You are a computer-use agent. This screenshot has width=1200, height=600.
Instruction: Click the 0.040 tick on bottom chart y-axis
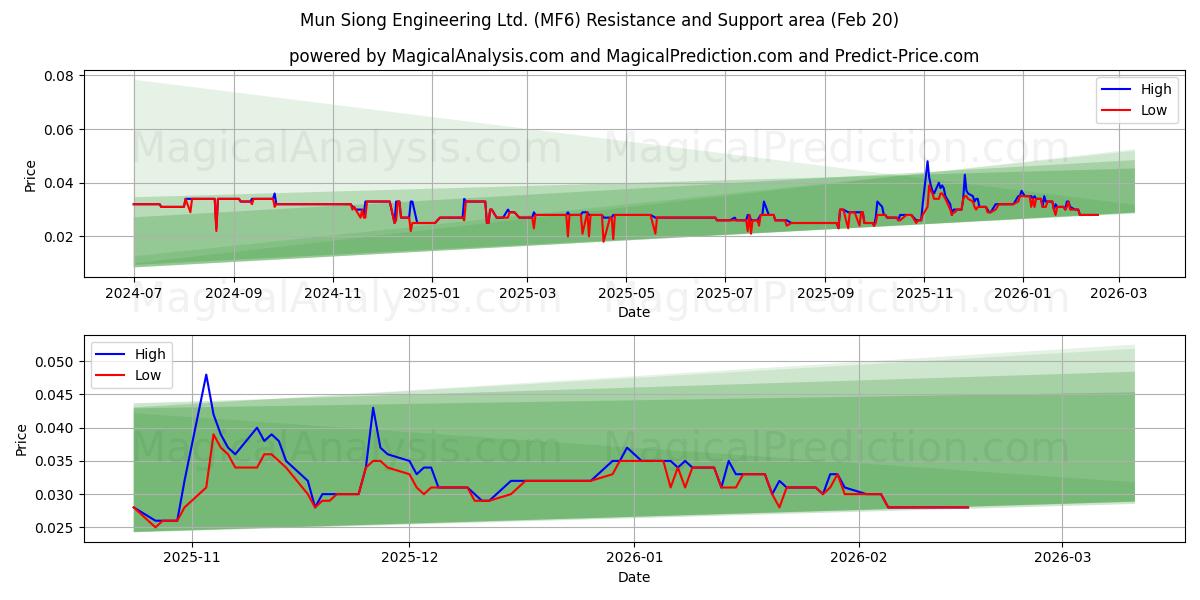pyautogui.click(x=55, y=428)
